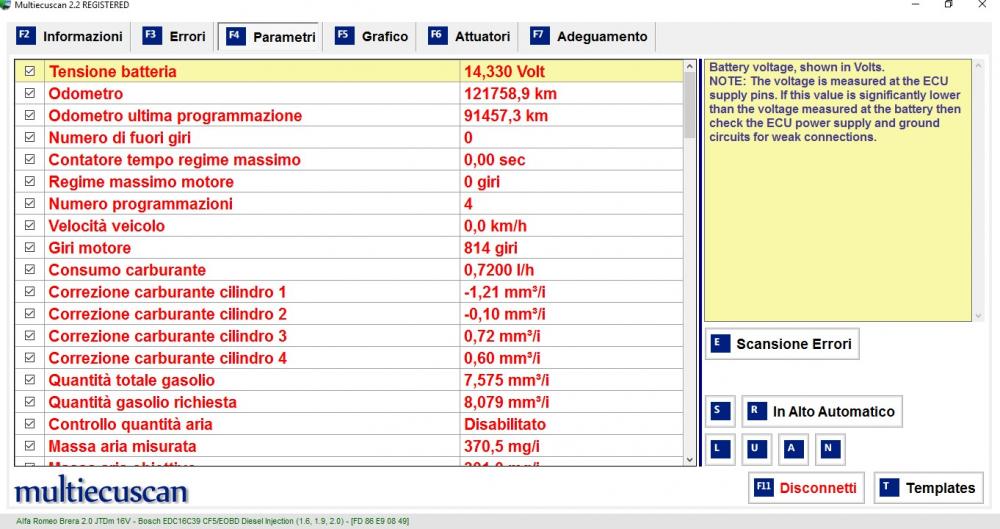Click description panel scroll up arrow
The width and height of the screenshot is (1000, 529).
pos(978,65)
